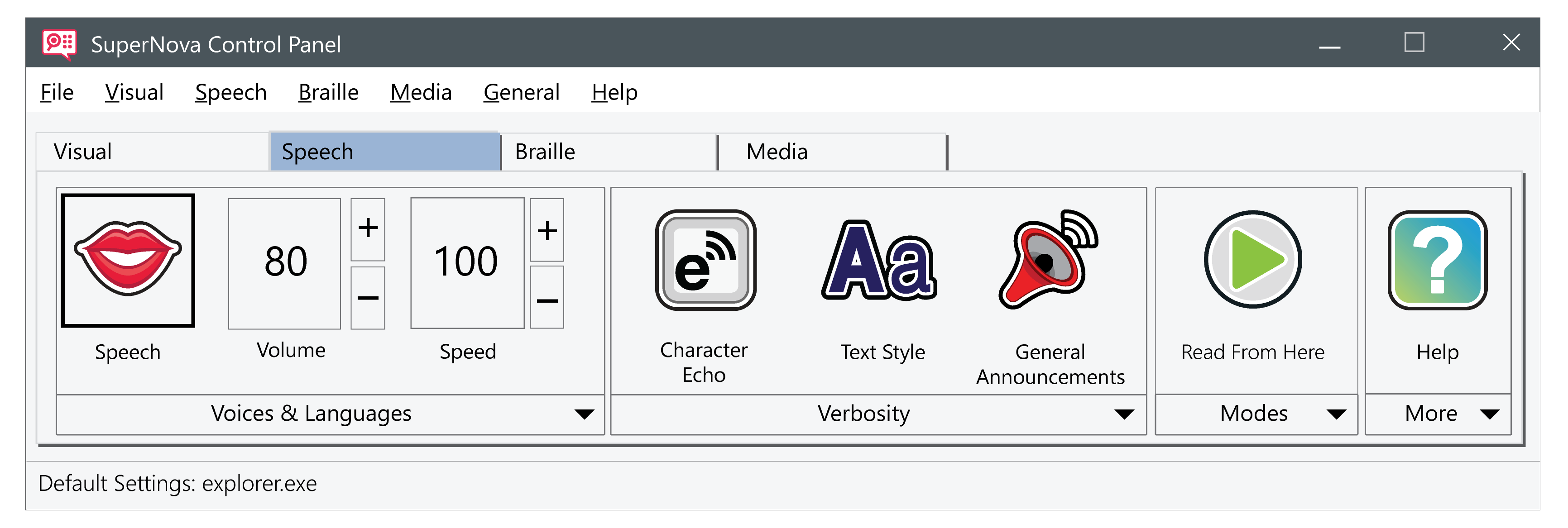Increase Speed with the plus button
Viewport: 1568px width, 528px height.
(547, 230)
